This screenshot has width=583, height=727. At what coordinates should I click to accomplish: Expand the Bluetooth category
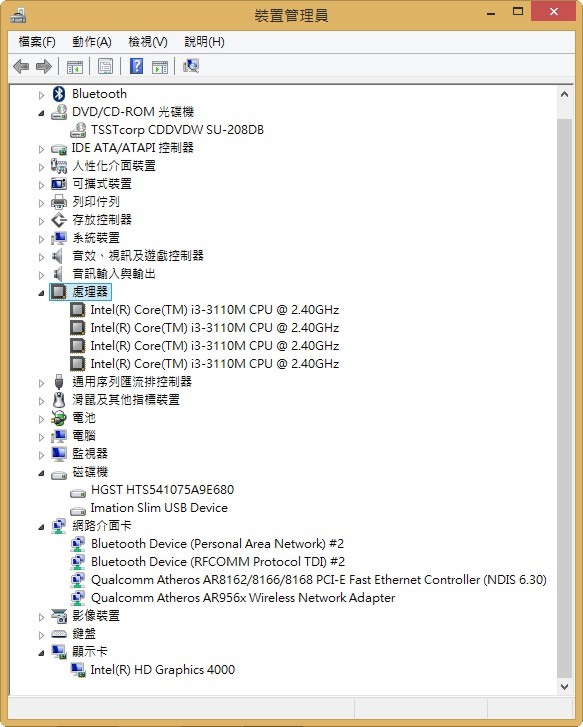[41, 95]
